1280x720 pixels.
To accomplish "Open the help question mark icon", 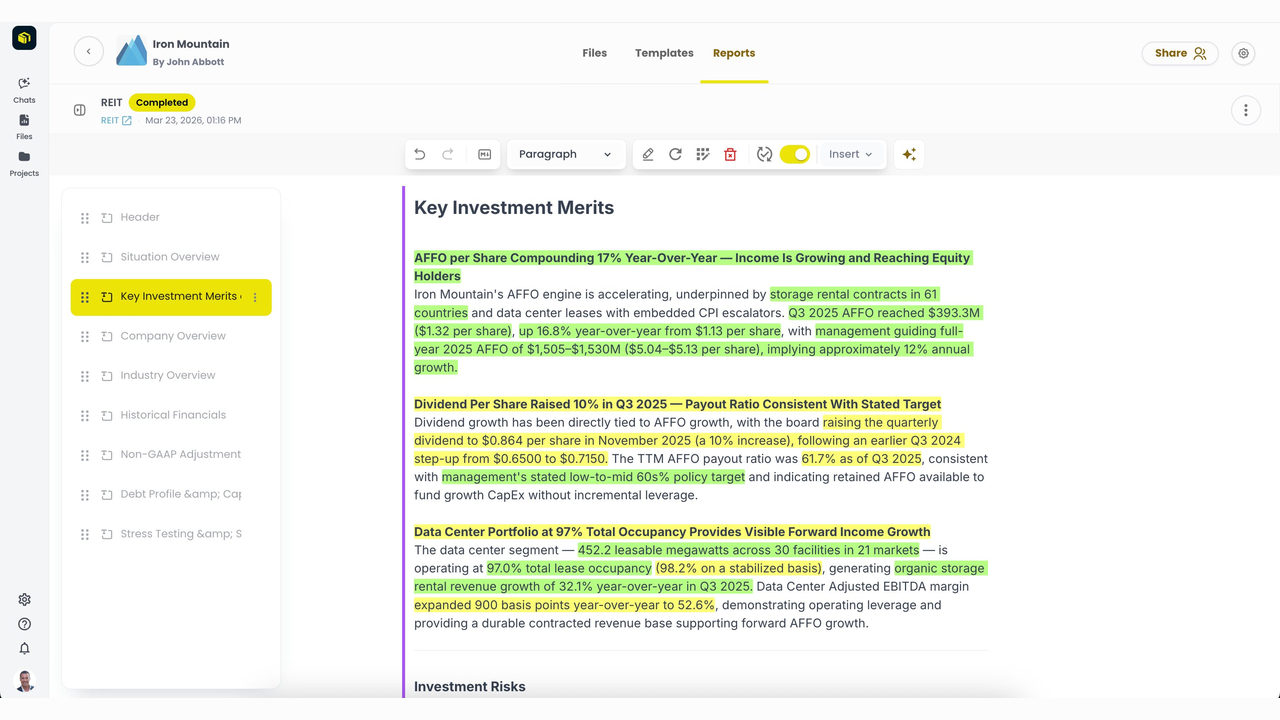I will click(25, 624).
